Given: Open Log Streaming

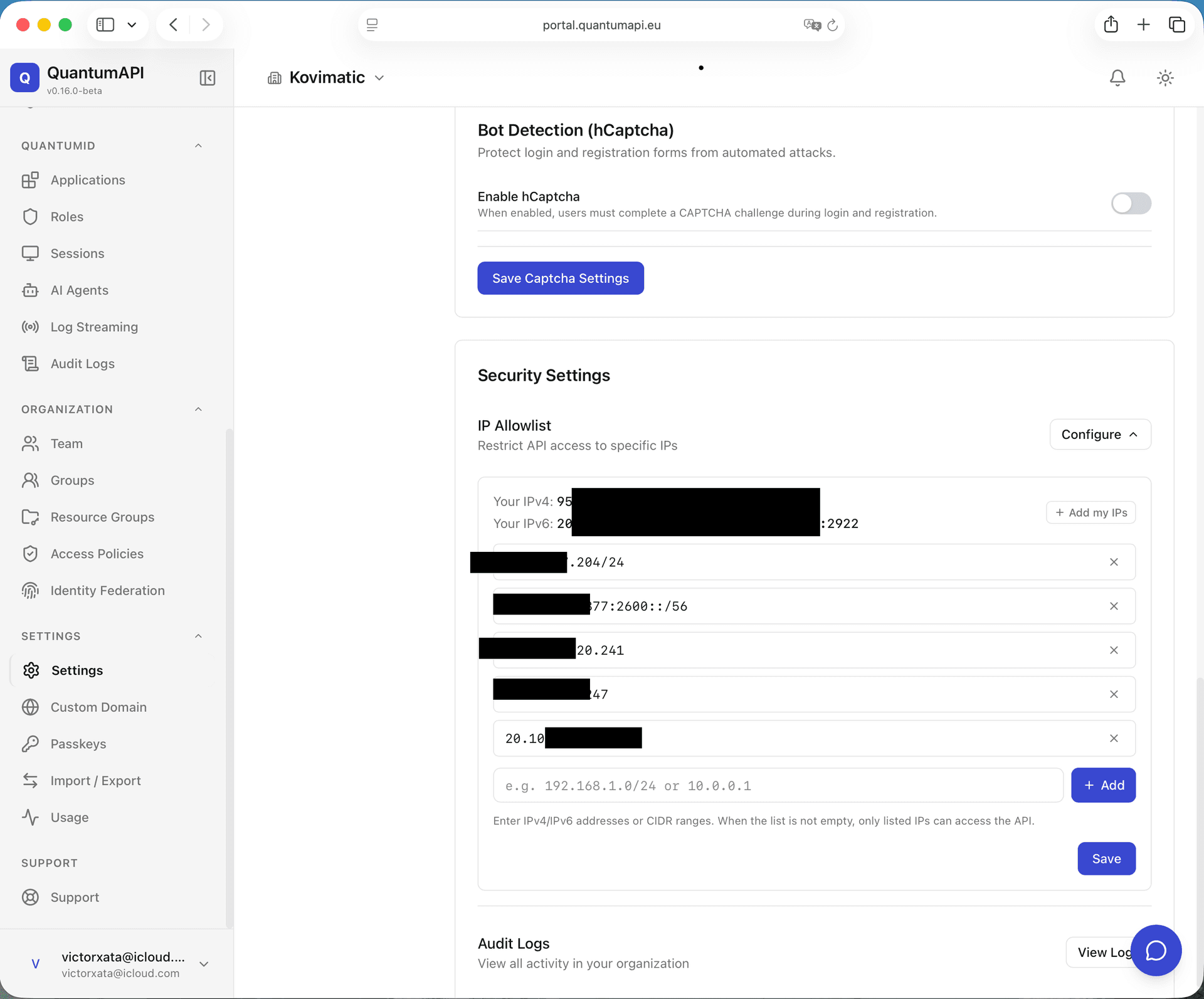Looking at the screenshot, I should (x=93, y=327).
